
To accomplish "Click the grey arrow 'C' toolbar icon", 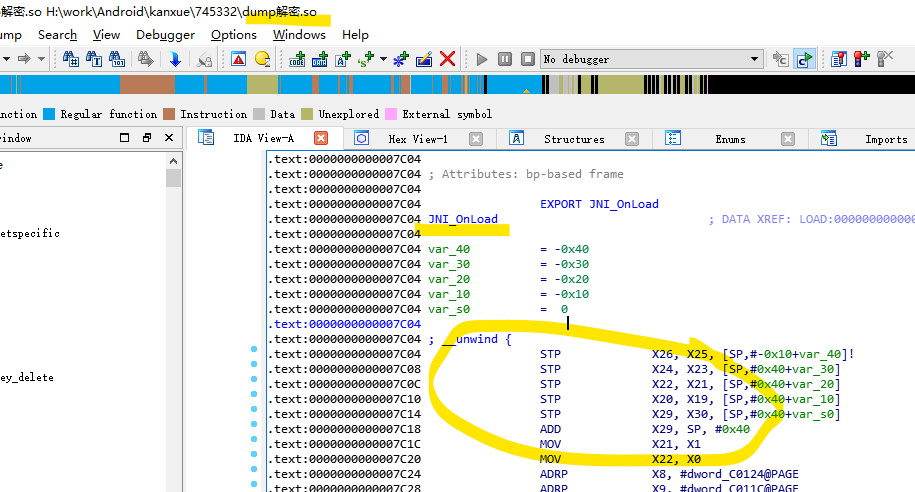I will coord(780,59).
